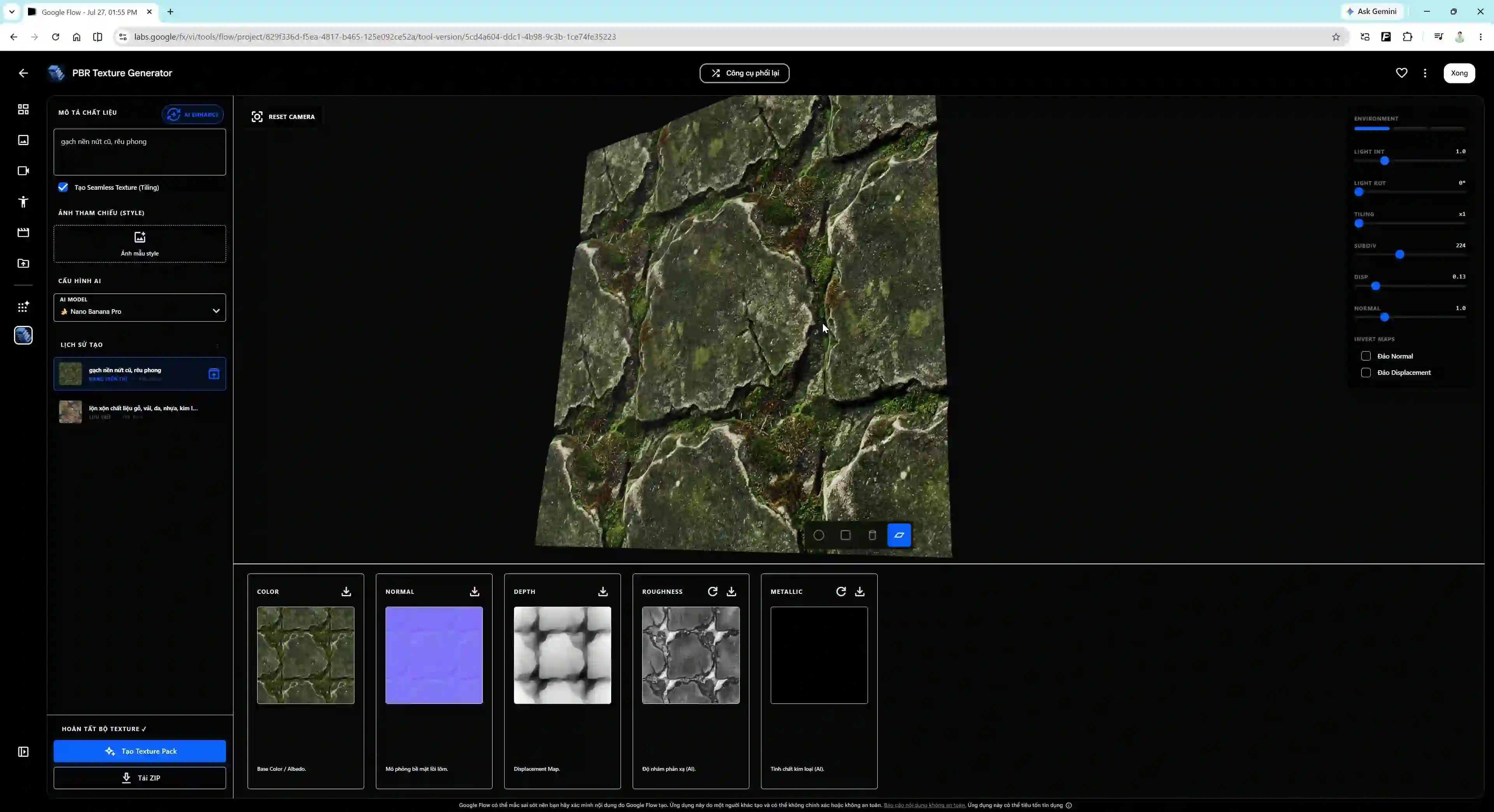Open the app's three-dot more options menu

pos(1425,73)
